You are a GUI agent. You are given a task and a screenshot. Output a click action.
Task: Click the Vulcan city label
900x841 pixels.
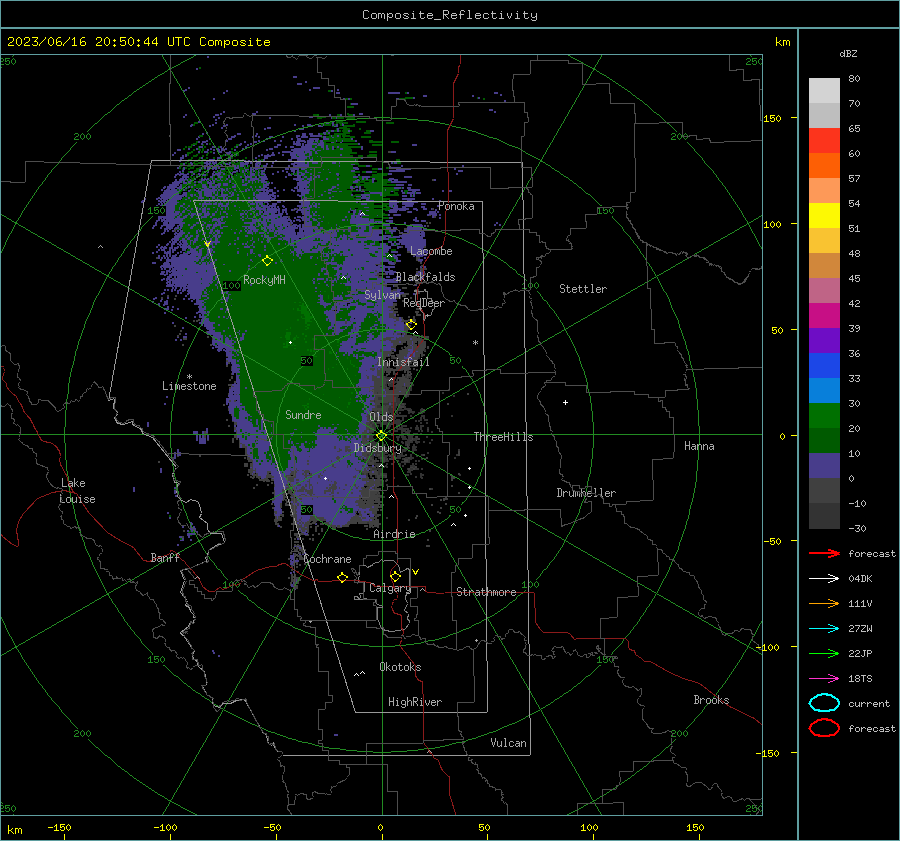(509, 743)
